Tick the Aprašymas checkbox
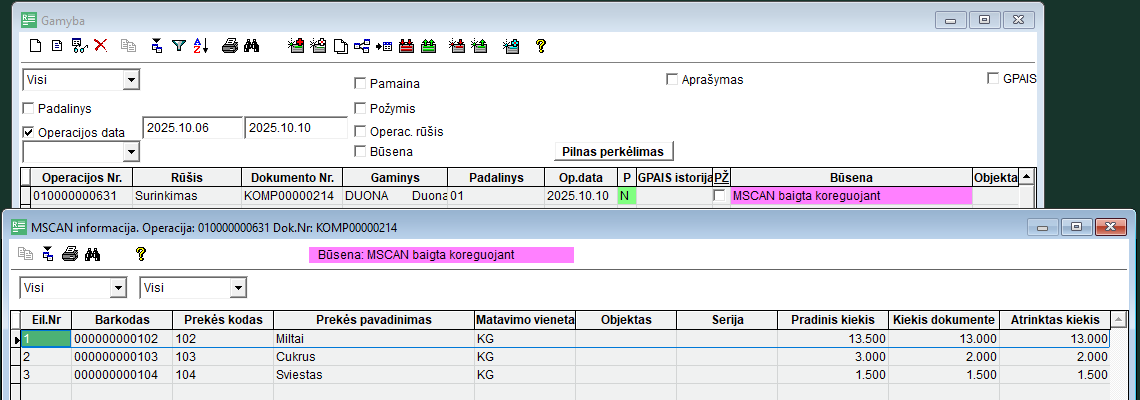Viewport: 1140px width, 400px height. [673, 79]
